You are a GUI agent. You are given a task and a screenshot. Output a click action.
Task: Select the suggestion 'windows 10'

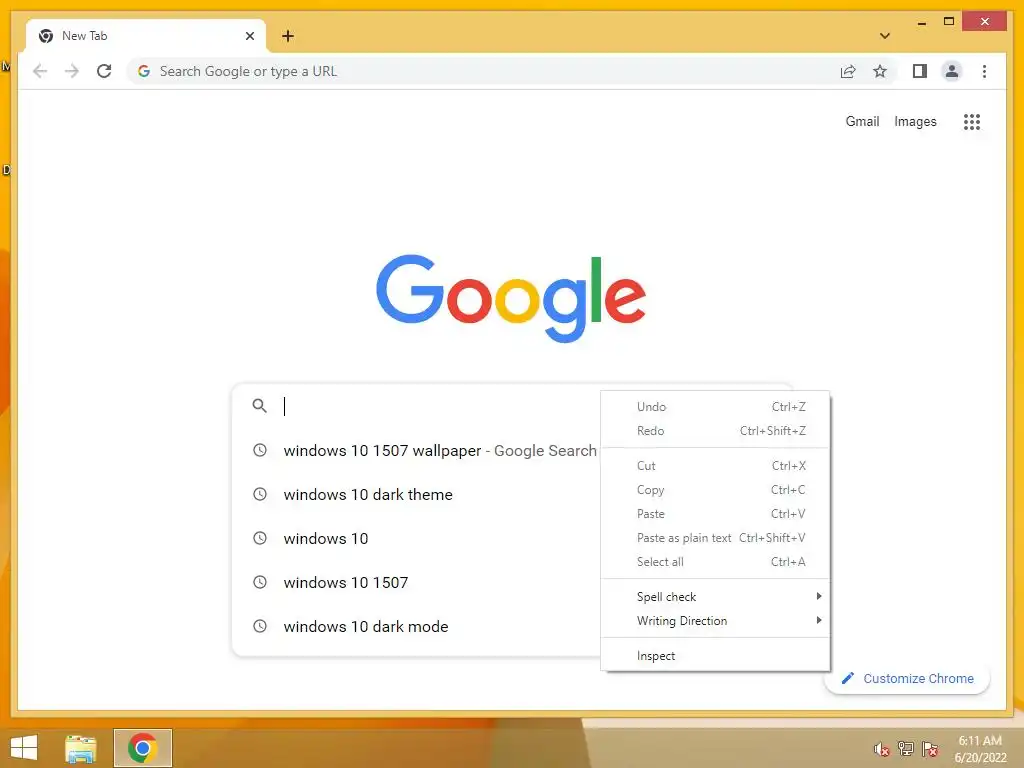(416, 538)
